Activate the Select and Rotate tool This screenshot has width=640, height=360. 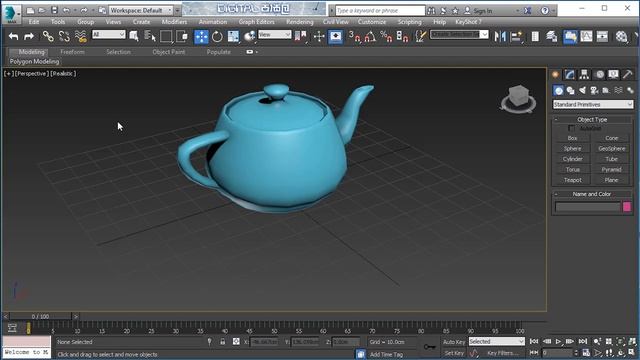click(217, 37)
